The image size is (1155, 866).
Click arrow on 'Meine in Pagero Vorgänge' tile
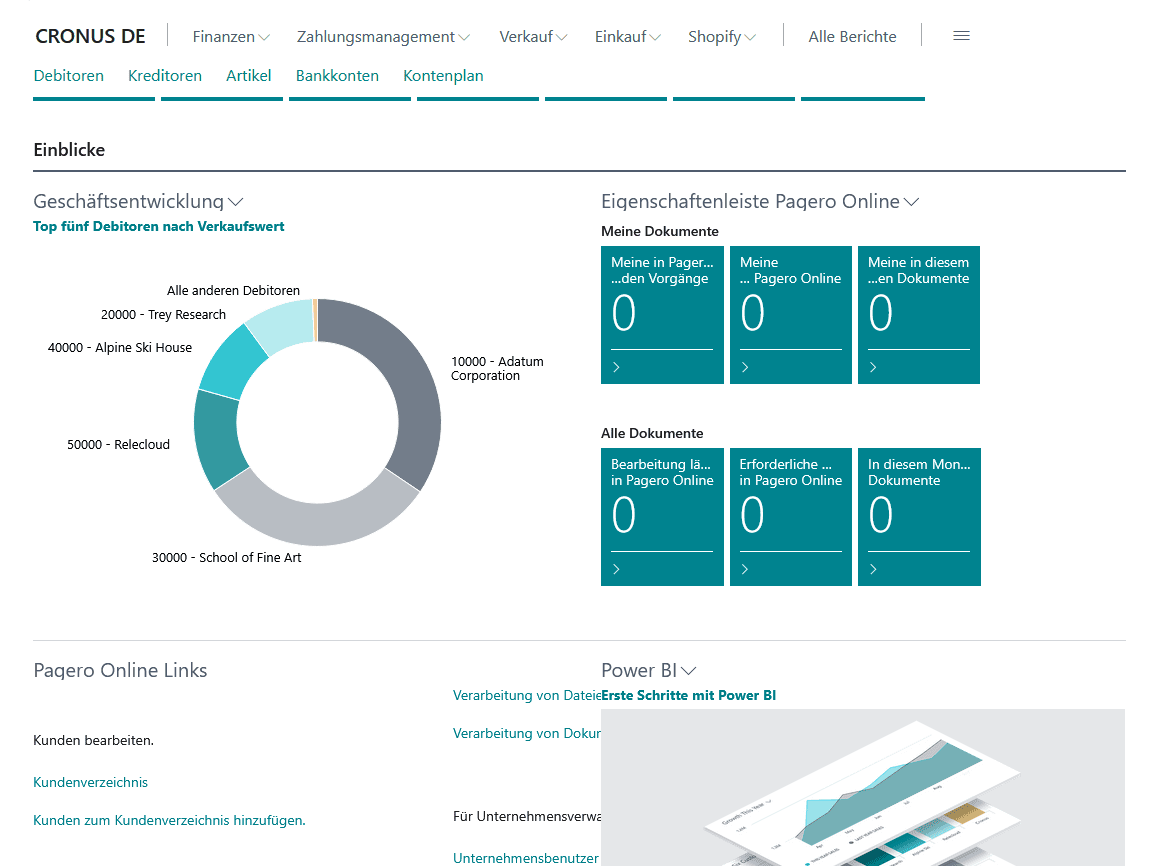[616, 367]
